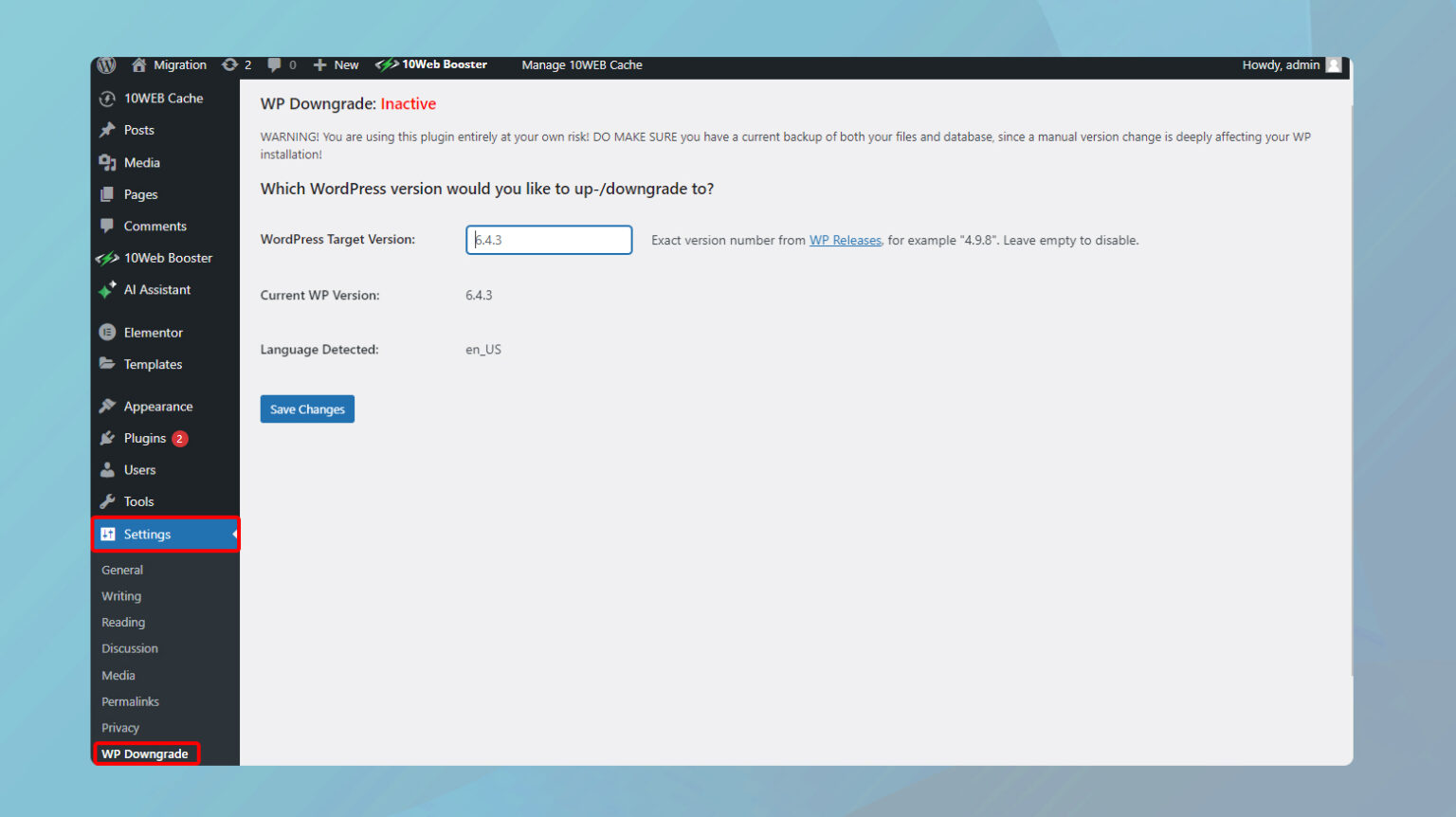The height and width of the screenshot is (817, 1456).
Task: Open 10WEB Cache in sidebar
Action: [163, 99]
